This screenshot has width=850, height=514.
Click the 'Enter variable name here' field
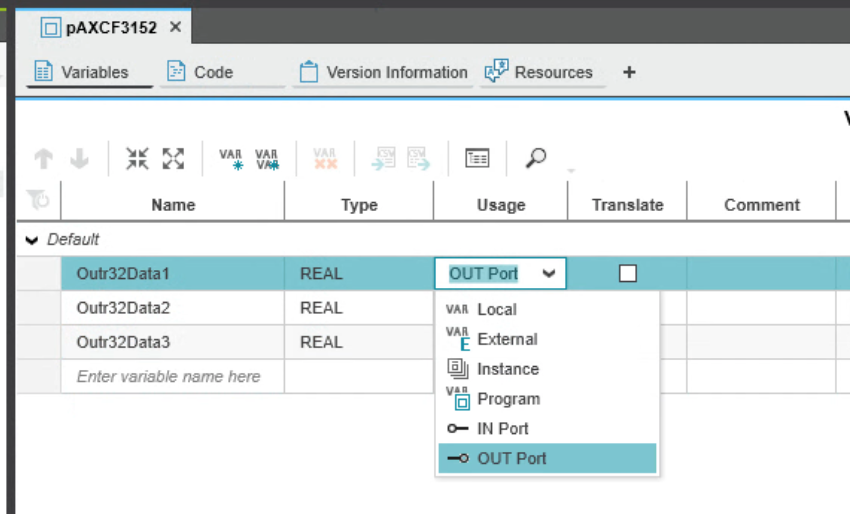point(173,376)
